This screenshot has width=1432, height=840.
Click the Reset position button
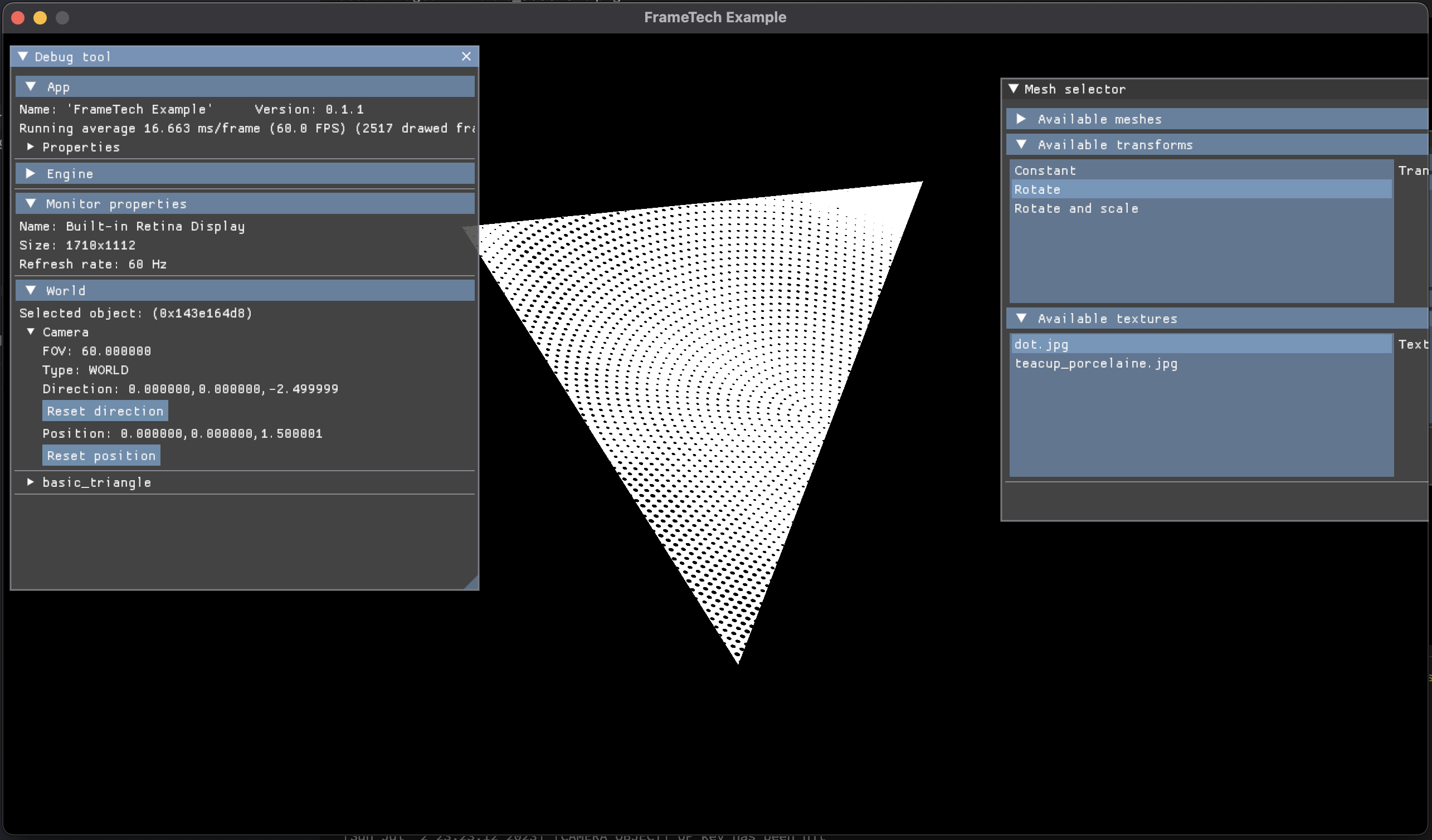101,456
